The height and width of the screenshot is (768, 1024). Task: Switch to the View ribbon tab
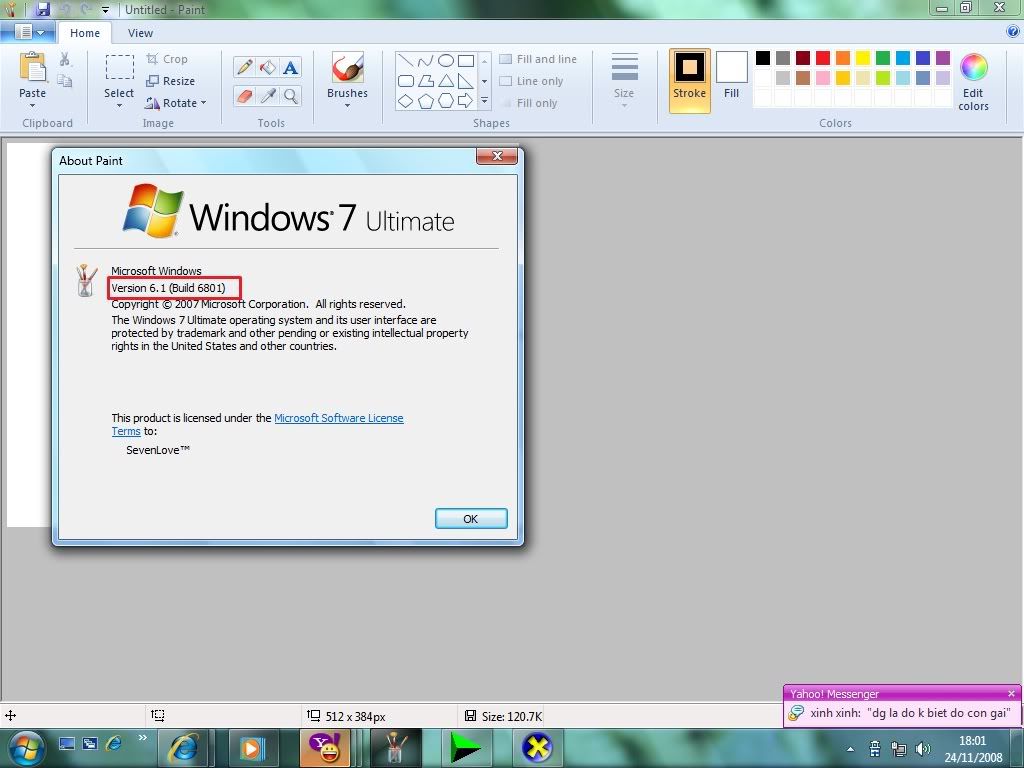[140, 33]
